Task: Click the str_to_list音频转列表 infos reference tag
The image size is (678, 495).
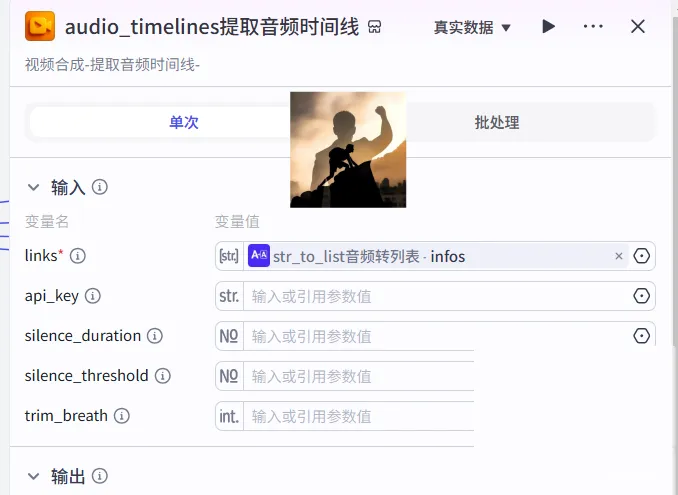Action: [x=436, y=256]
